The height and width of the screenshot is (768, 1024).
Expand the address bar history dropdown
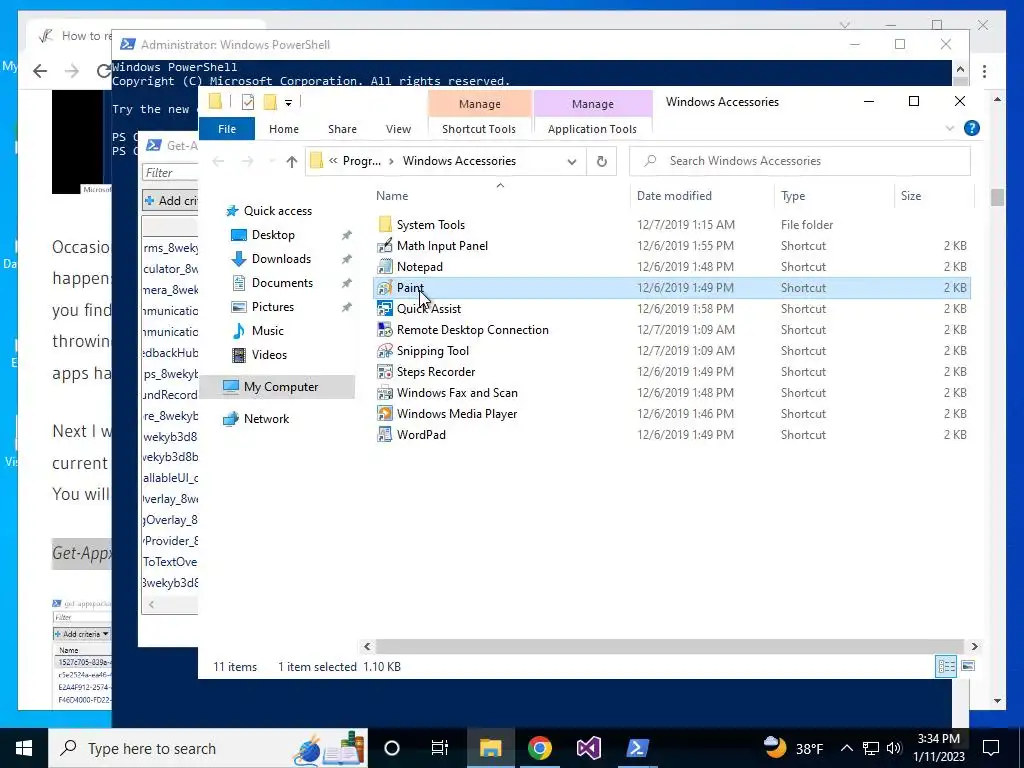pyautogui.click(x=571, y=161)
